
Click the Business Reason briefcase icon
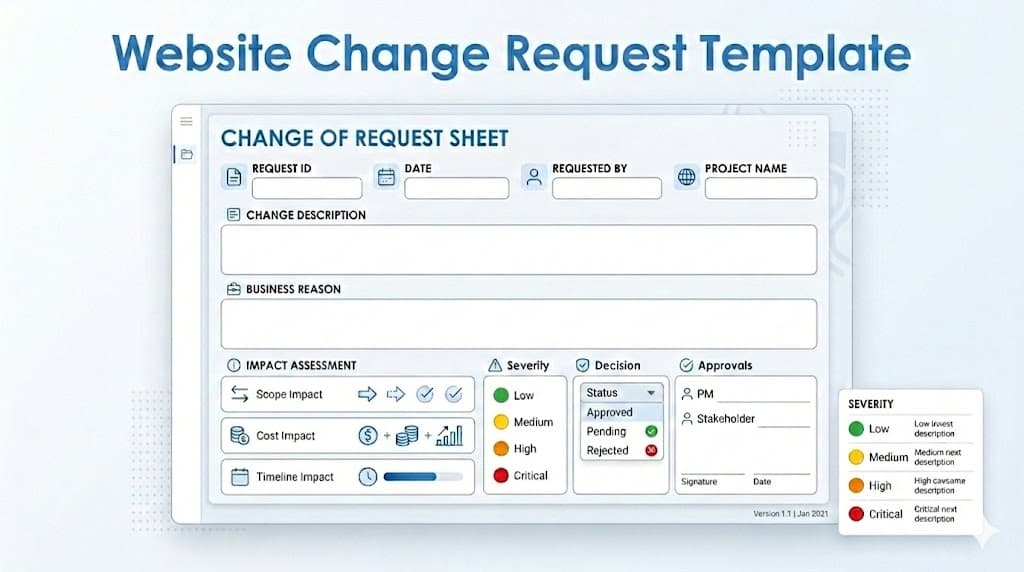pos(233,289)
